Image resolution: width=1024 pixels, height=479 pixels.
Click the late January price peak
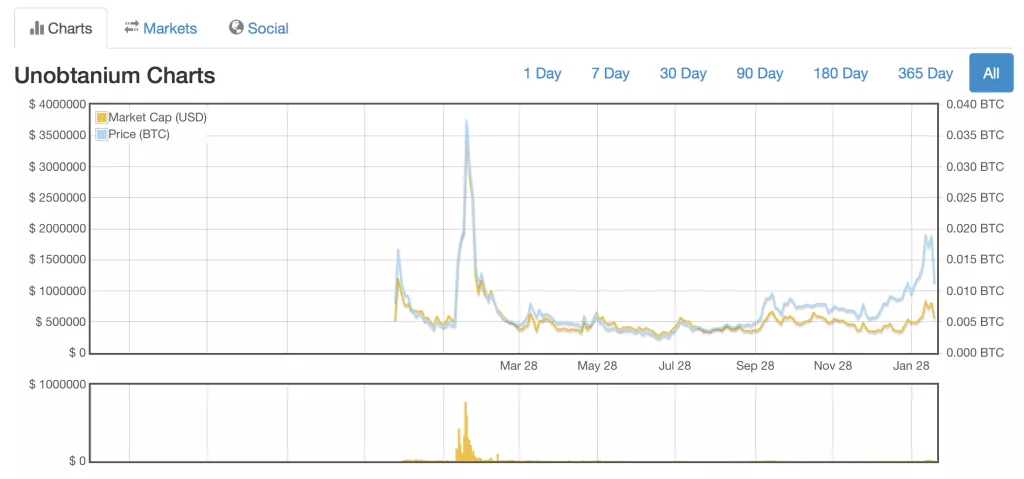(x=927, y=236)
